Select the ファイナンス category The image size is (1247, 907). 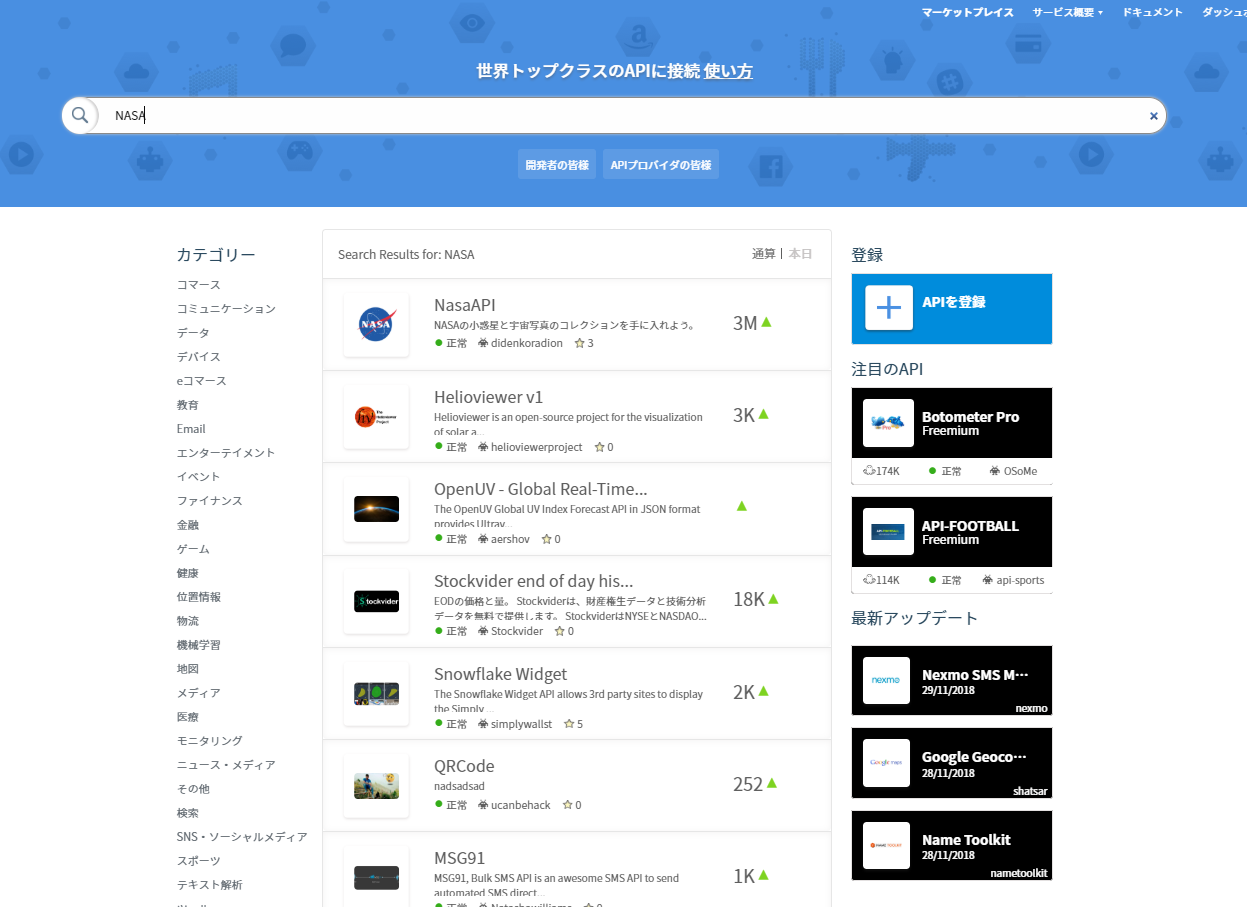pyautogui.click(x=210, y=501)
